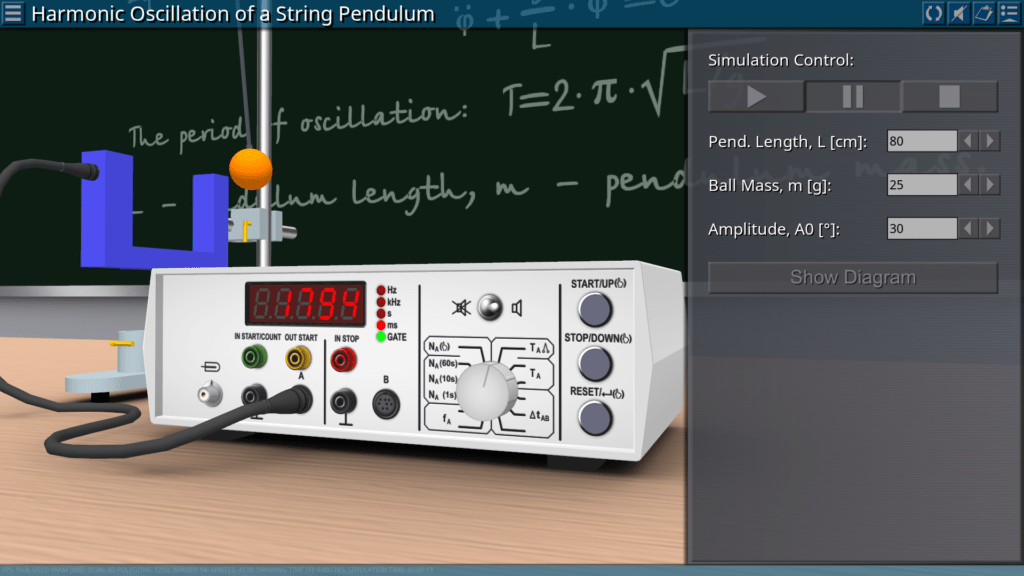
Task: Open the hamburger menu at top left
Action: click(x=14, y=13)
